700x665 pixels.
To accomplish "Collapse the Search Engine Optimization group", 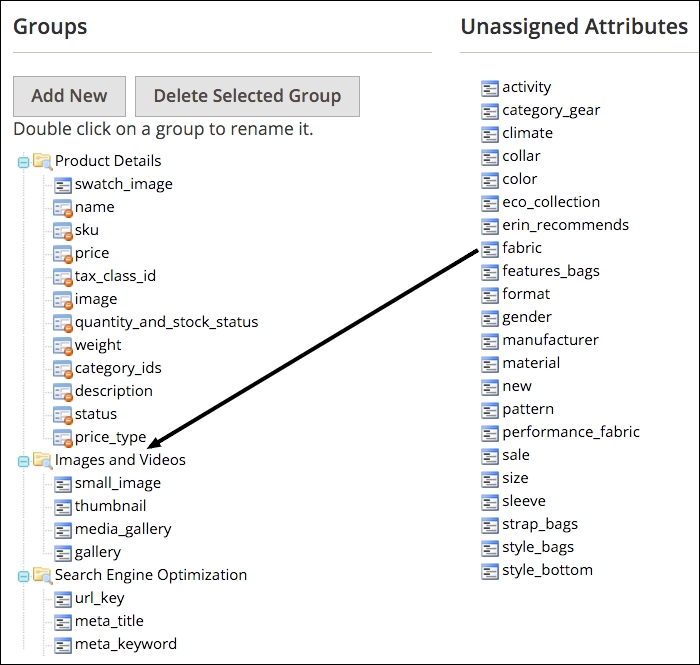I will 23,576.
